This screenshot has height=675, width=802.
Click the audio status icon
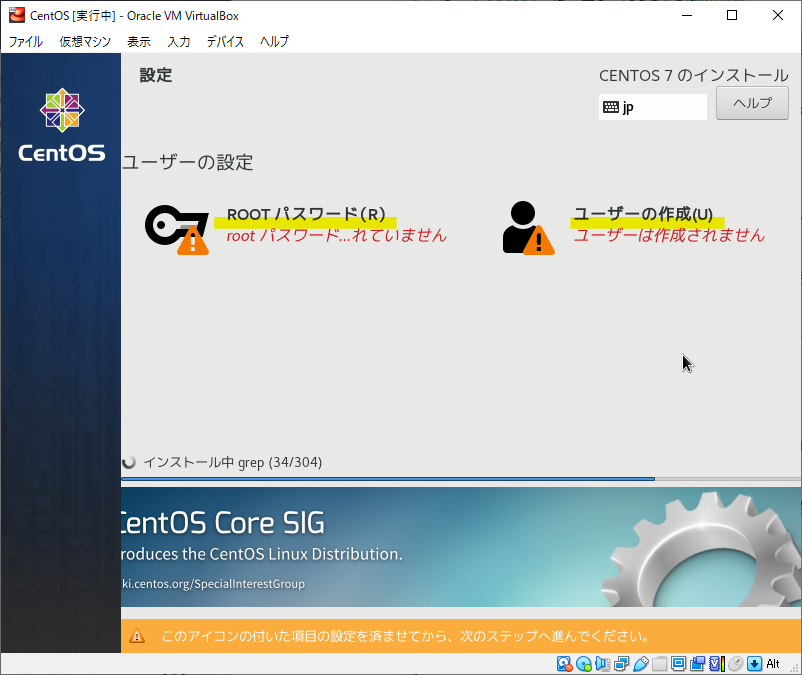point(602,663)
